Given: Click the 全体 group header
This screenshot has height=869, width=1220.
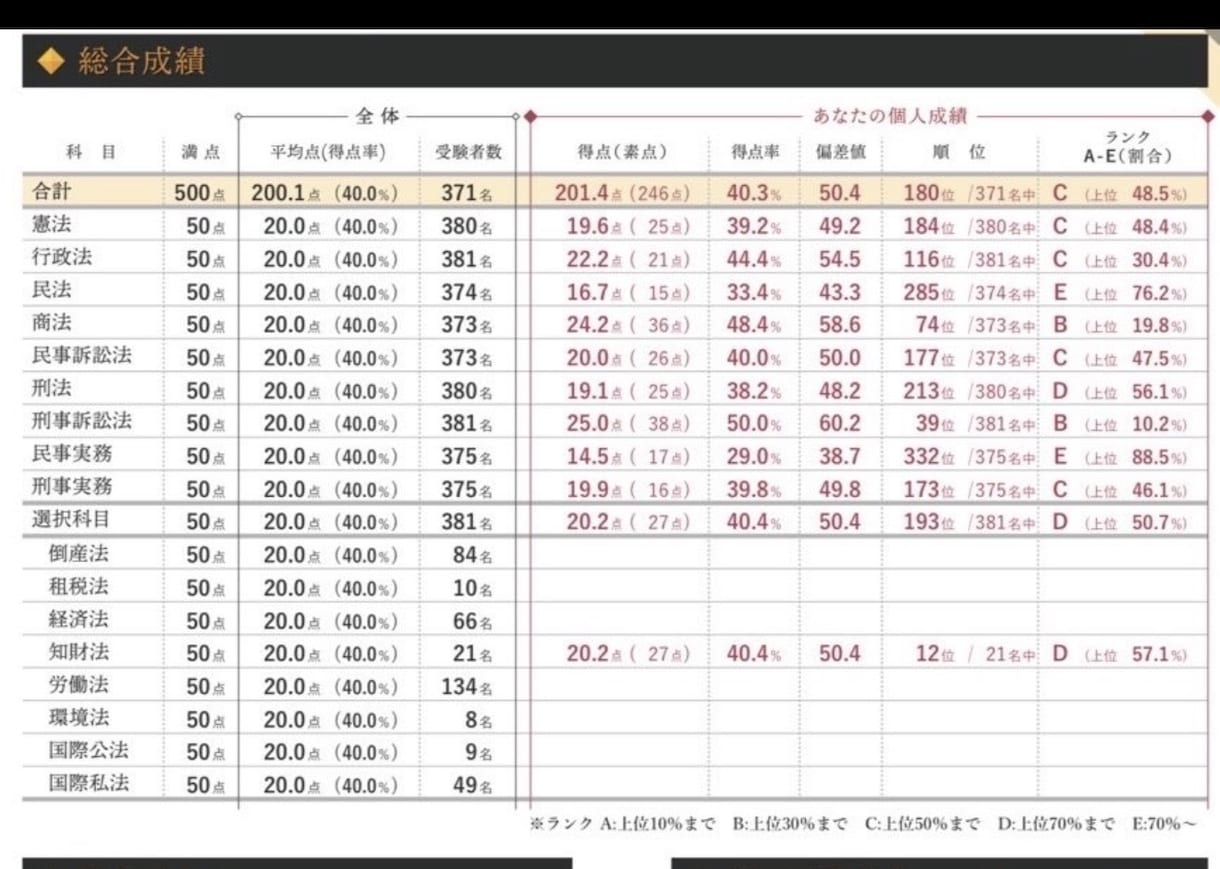Looking at the screenshot, I should point(377,117).
